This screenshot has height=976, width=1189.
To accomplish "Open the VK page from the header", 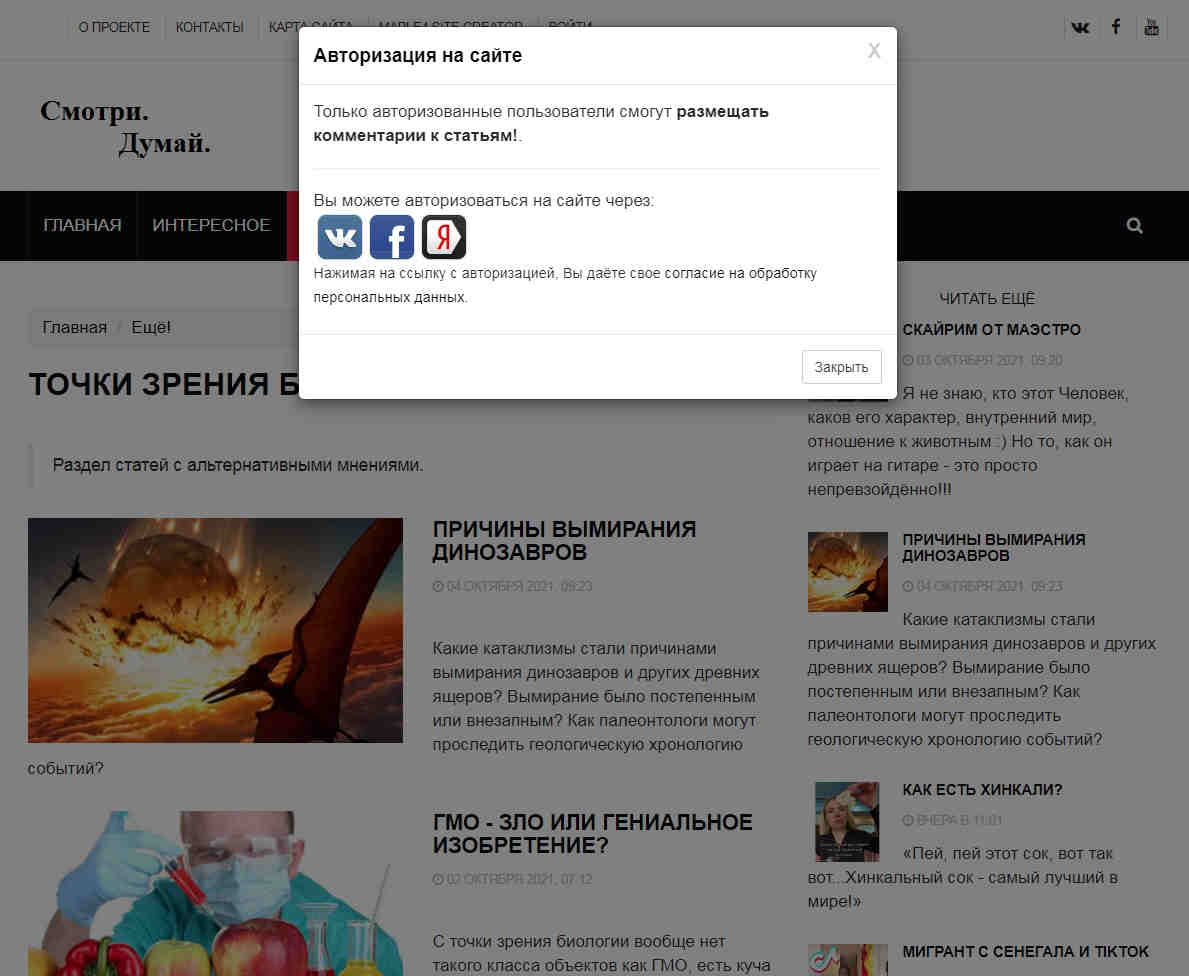I will (1080, 27).
